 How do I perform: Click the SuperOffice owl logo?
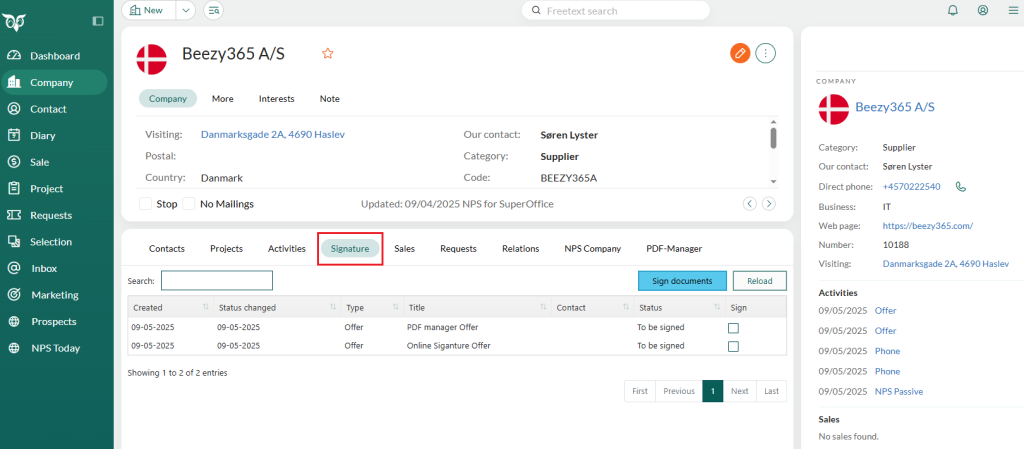(x=13, y=22)
